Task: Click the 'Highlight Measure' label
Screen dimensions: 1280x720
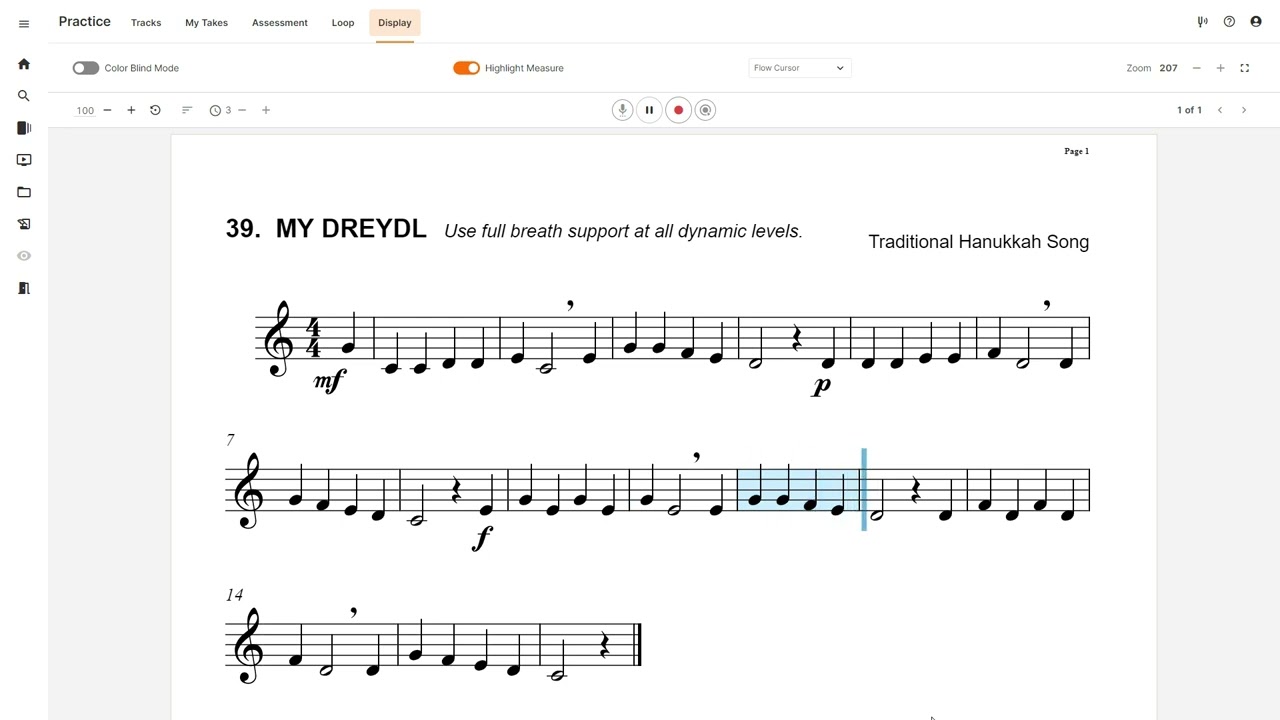Action: click(524, 68)
